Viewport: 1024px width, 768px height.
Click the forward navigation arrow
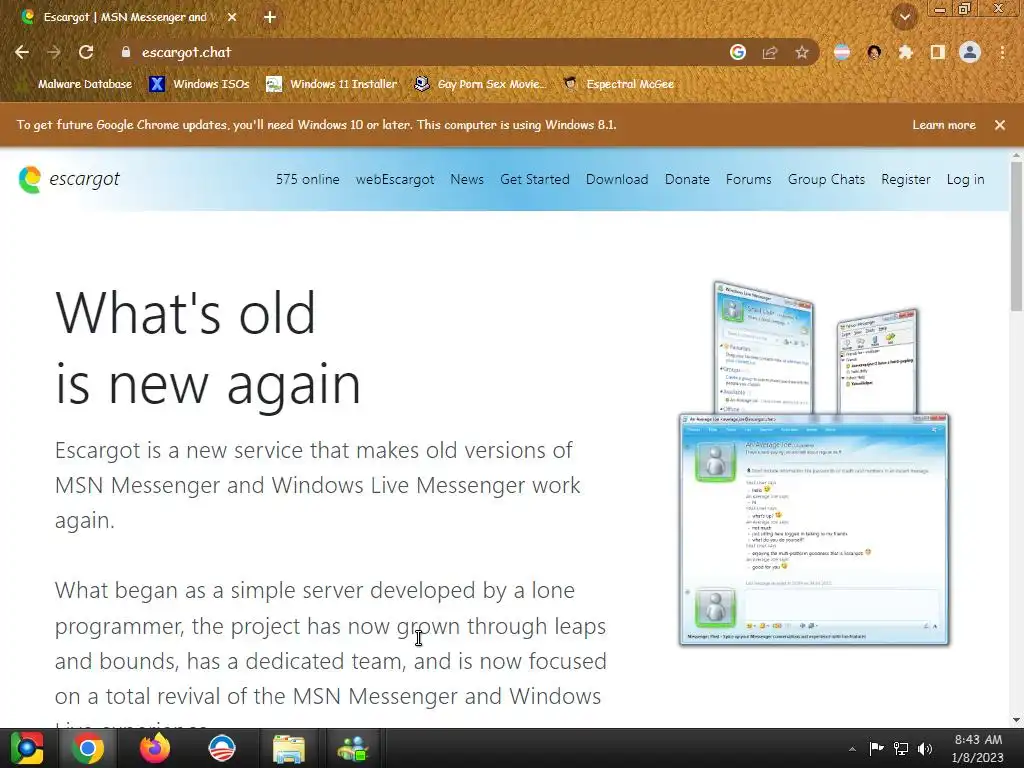(x=54, y=52)
